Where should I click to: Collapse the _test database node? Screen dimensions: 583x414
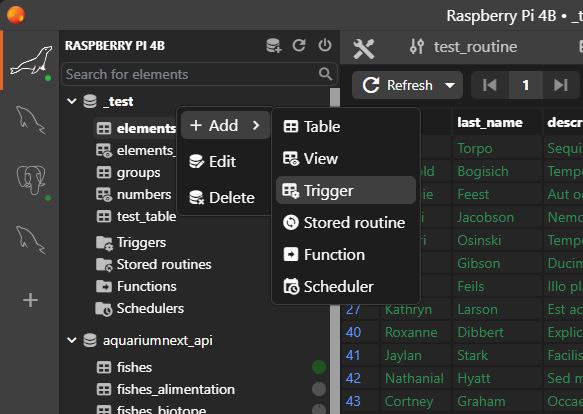pyautogui.click(x=71, y=101)
